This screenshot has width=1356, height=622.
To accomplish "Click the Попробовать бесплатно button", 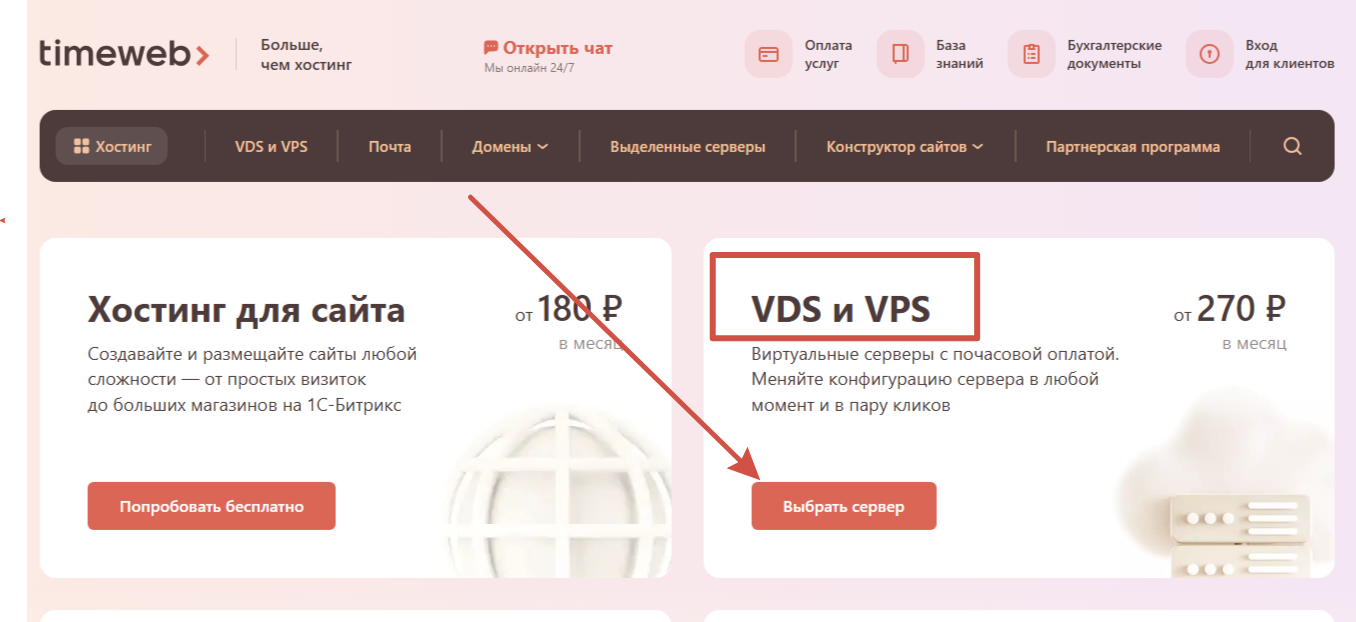I will click(x=211, y=506).
